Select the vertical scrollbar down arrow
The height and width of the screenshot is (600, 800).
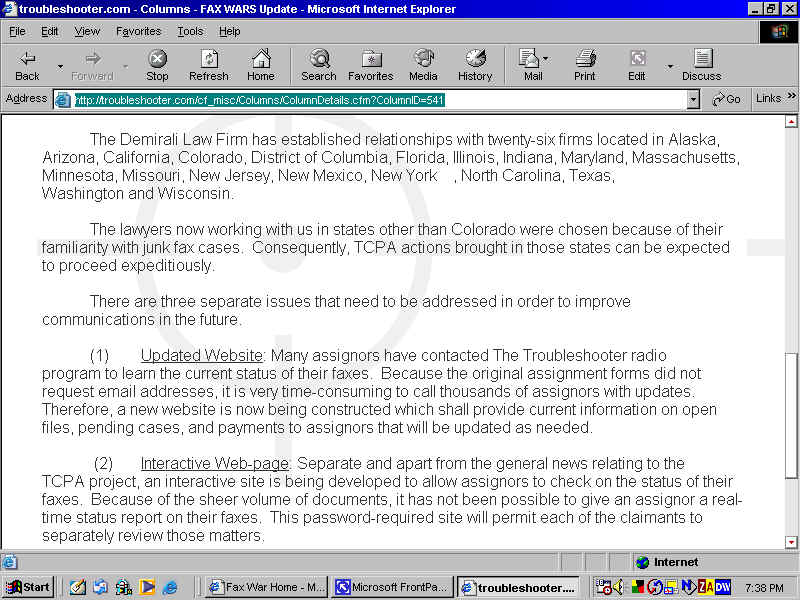791,542
